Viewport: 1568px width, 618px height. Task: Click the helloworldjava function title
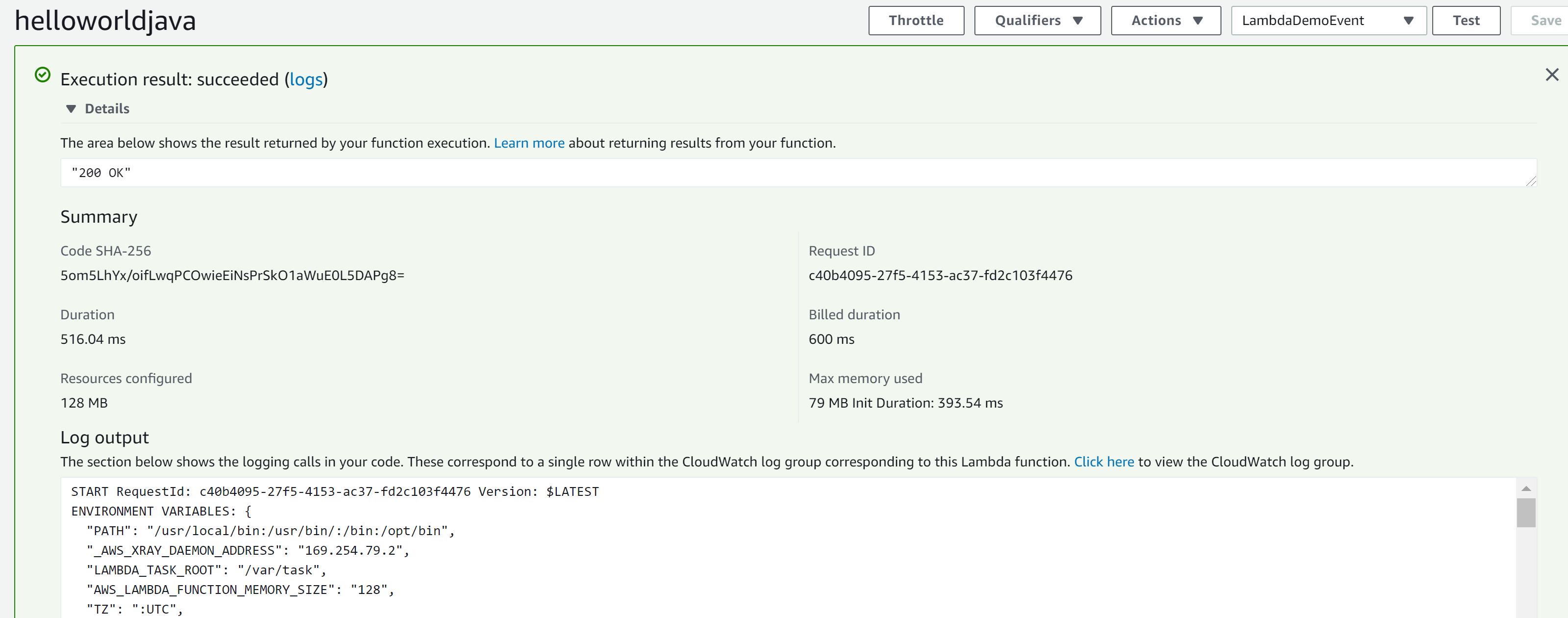[x=105, y=21]
